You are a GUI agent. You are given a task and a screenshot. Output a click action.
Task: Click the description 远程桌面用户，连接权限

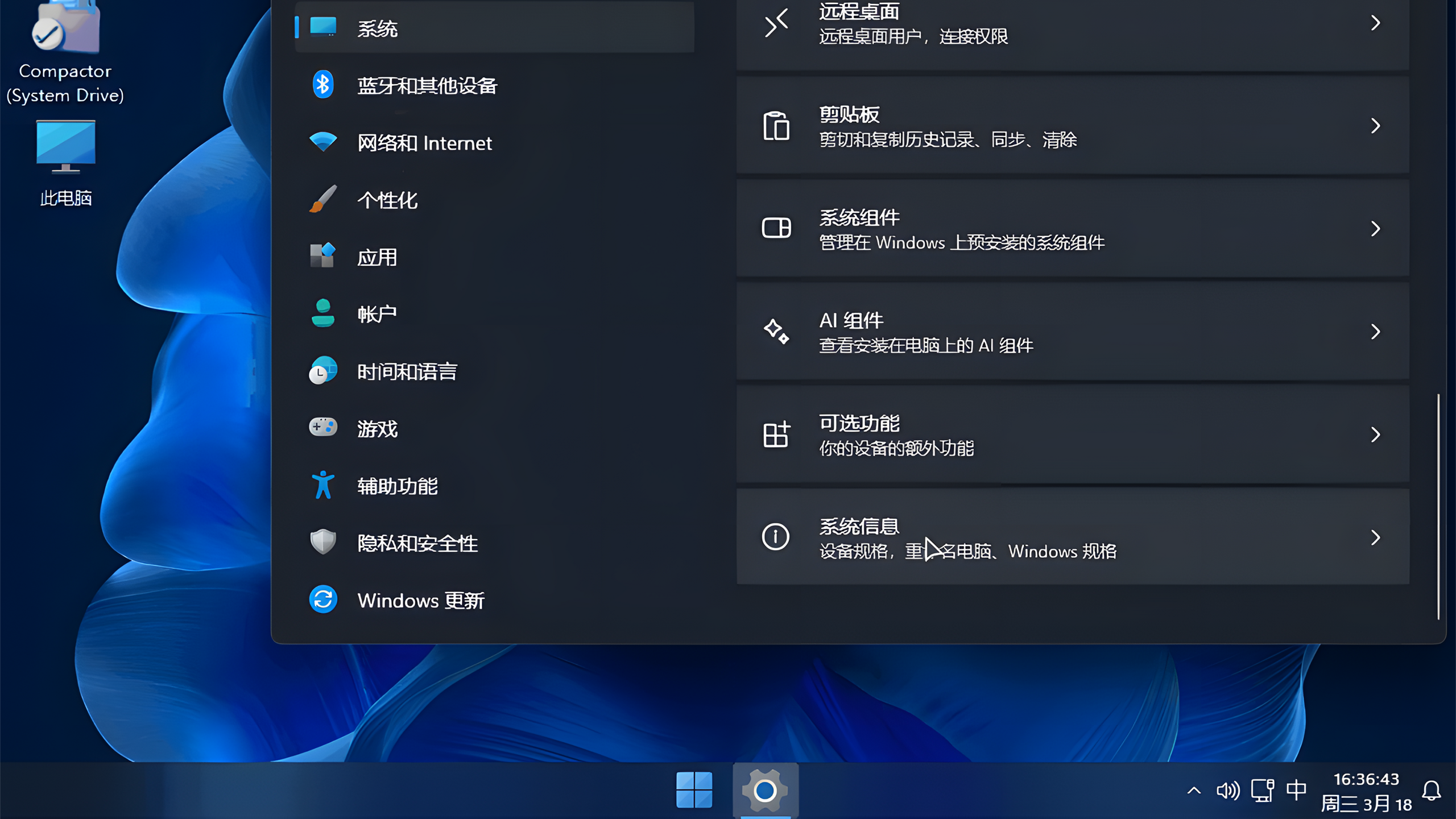point(913,36)
